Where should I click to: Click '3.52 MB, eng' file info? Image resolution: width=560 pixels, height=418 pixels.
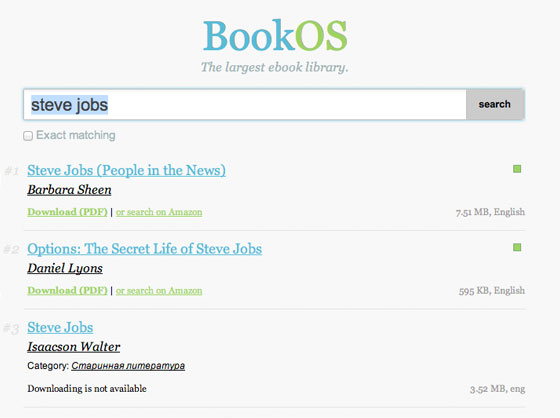(498, 389)
